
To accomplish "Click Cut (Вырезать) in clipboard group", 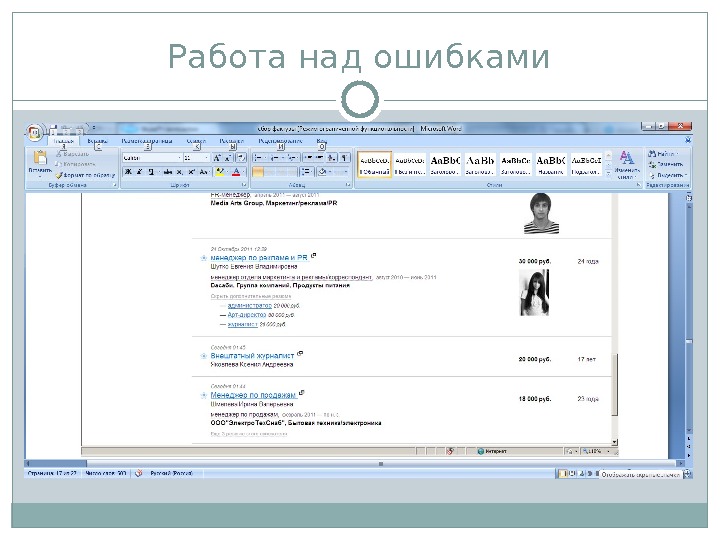I will pos(73,154).
